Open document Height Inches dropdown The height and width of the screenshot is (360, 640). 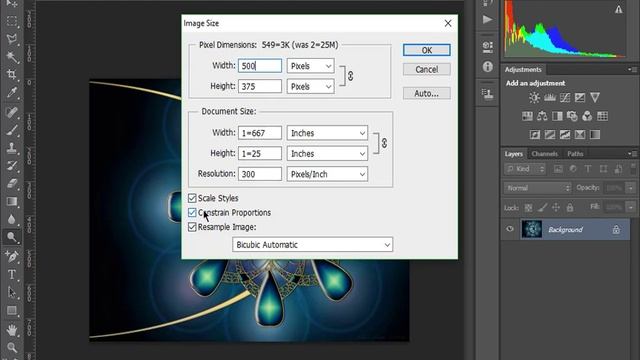(327, 153)
